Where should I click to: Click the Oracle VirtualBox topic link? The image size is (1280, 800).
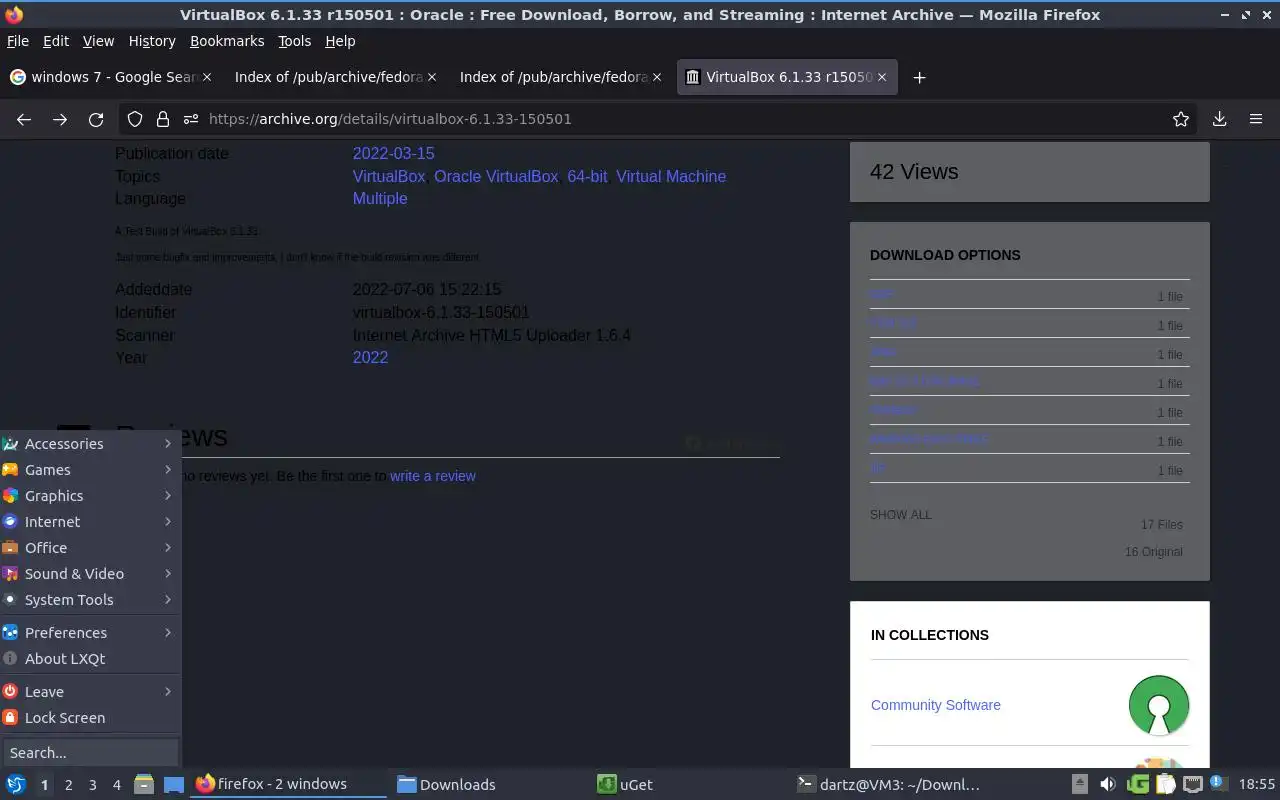pos(496,176)
